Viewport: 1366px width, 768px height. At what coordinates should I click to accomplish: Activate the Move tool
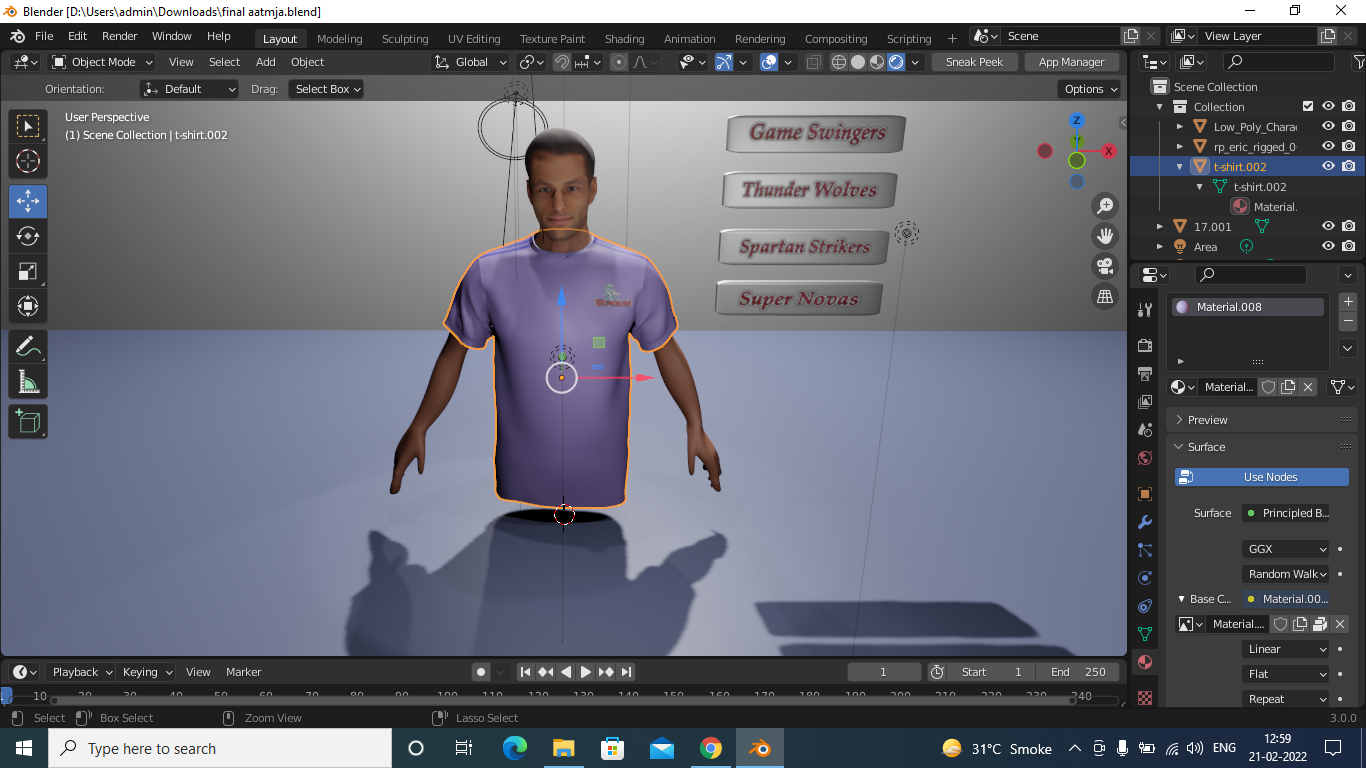pyautogui.click(x=28, y=202)
